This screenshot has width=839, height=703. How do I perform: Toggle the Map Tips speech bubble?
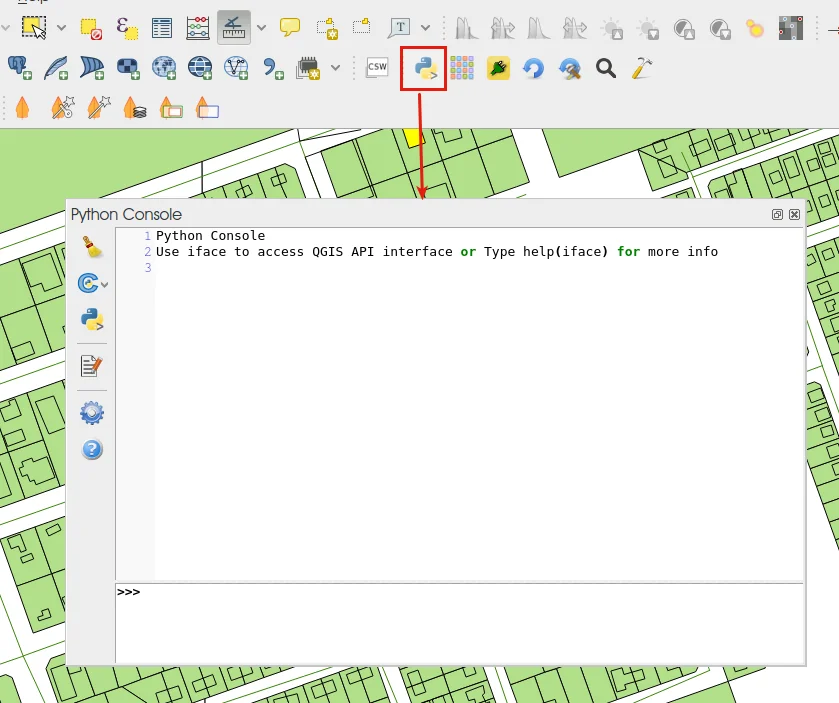point(290,28)
